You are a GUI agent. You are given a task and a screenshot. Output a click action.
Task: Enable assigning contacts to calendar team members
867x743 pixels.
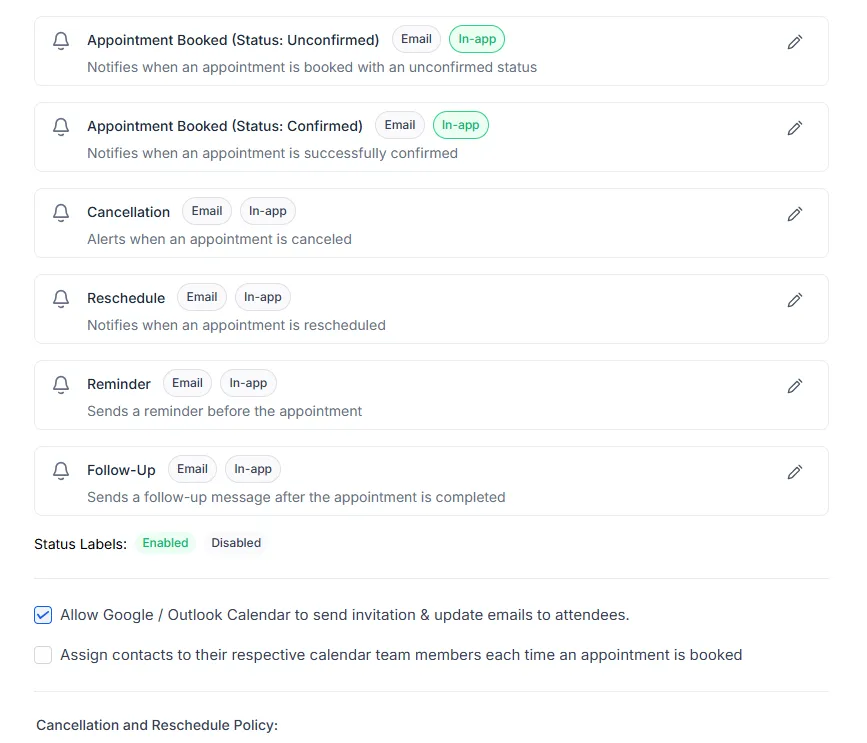tap(43, 655)
